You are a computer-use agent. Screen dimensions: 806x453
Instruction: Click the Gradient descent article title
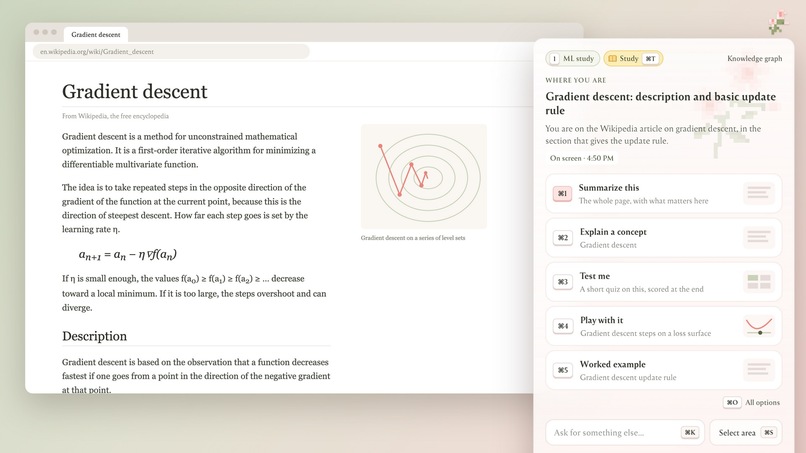[135, 92]
